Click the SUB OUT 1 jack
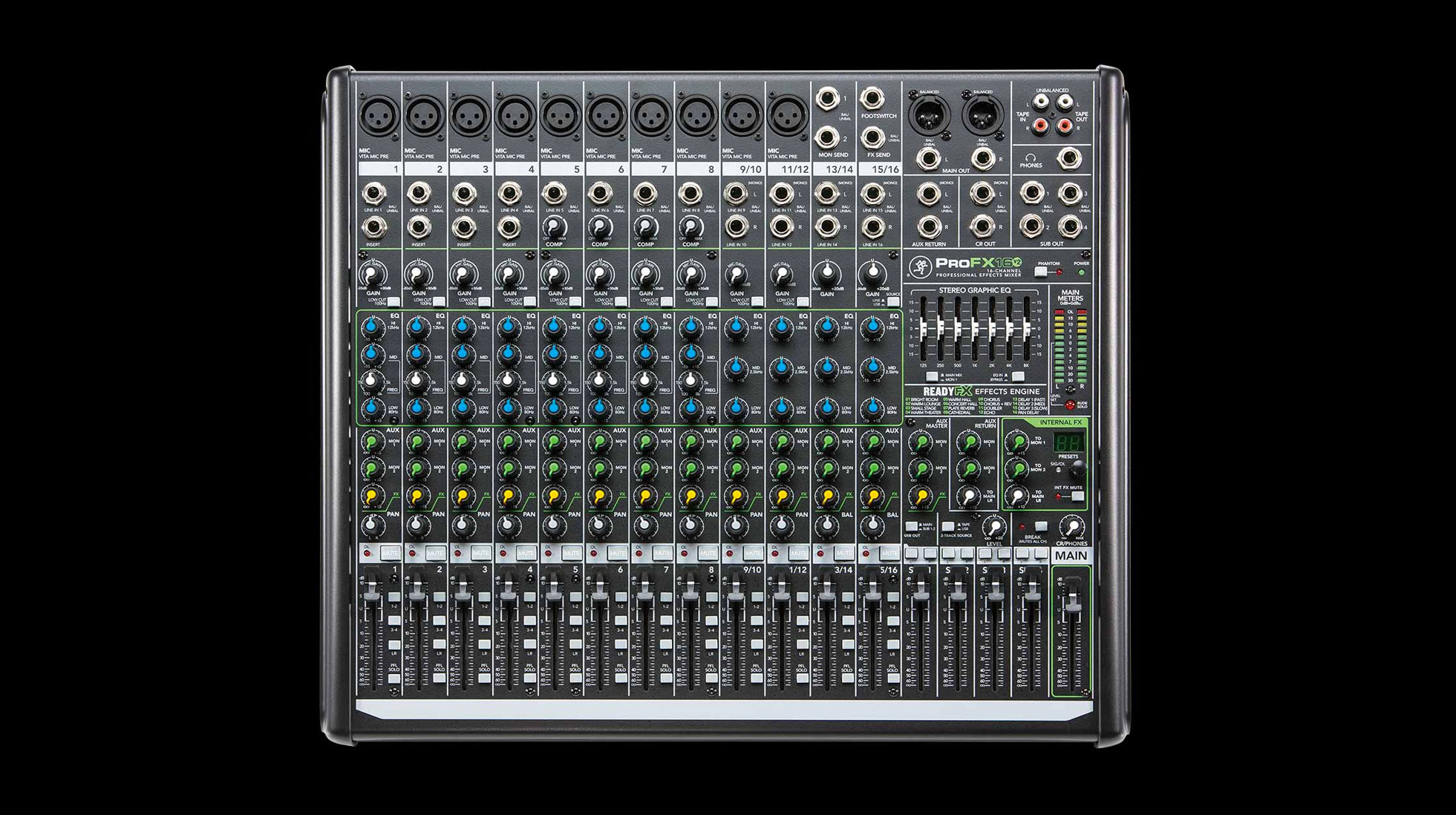The image size is (1456, 815). tap(1031, 194)
